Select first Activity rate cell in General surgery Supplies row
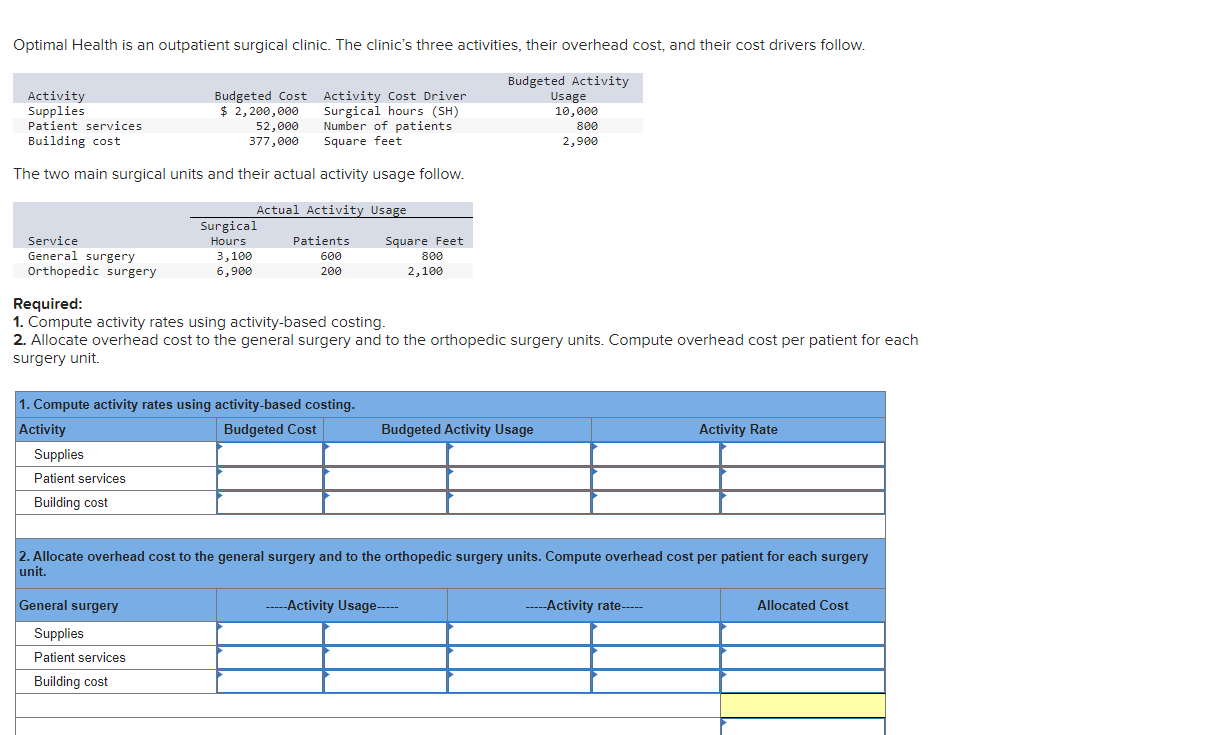This screenshot has width=1208, height=735. click(x=519, y=633)
